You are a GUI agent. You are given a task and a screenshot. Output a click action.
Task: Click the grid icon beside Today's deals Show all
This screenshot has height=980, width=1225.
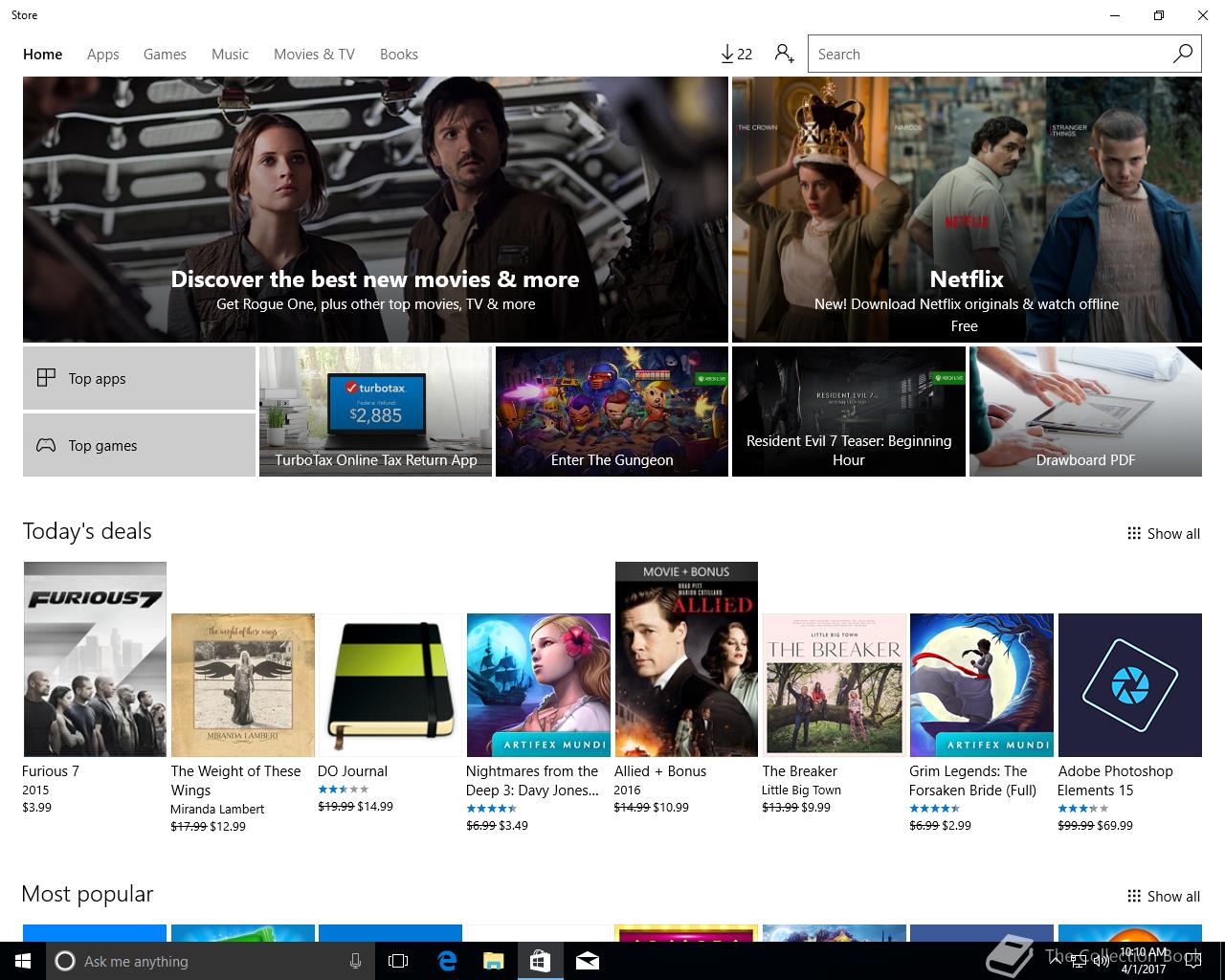(1134, 533)
